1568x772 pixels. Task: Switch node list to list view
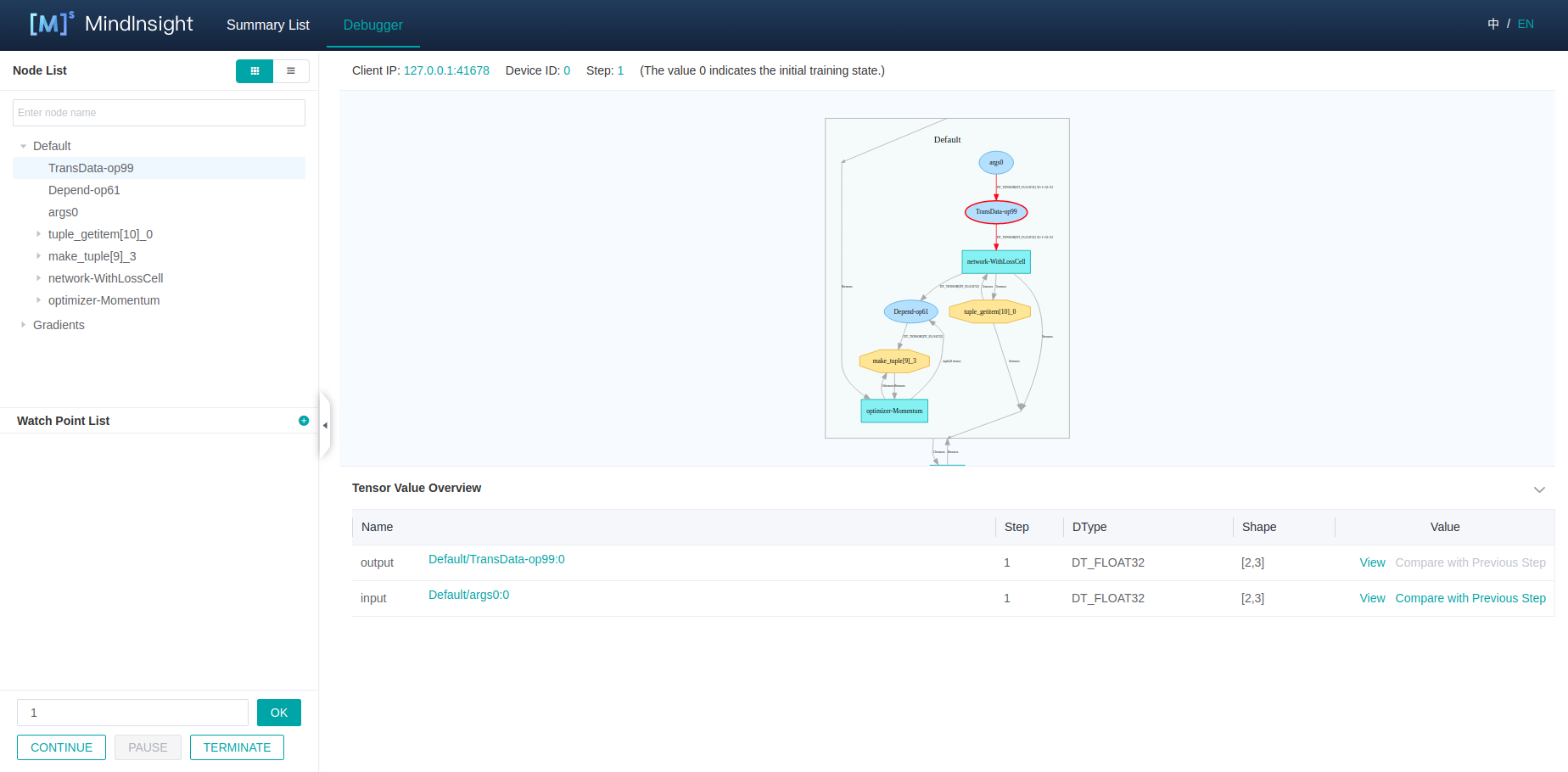tap(291, 71)
